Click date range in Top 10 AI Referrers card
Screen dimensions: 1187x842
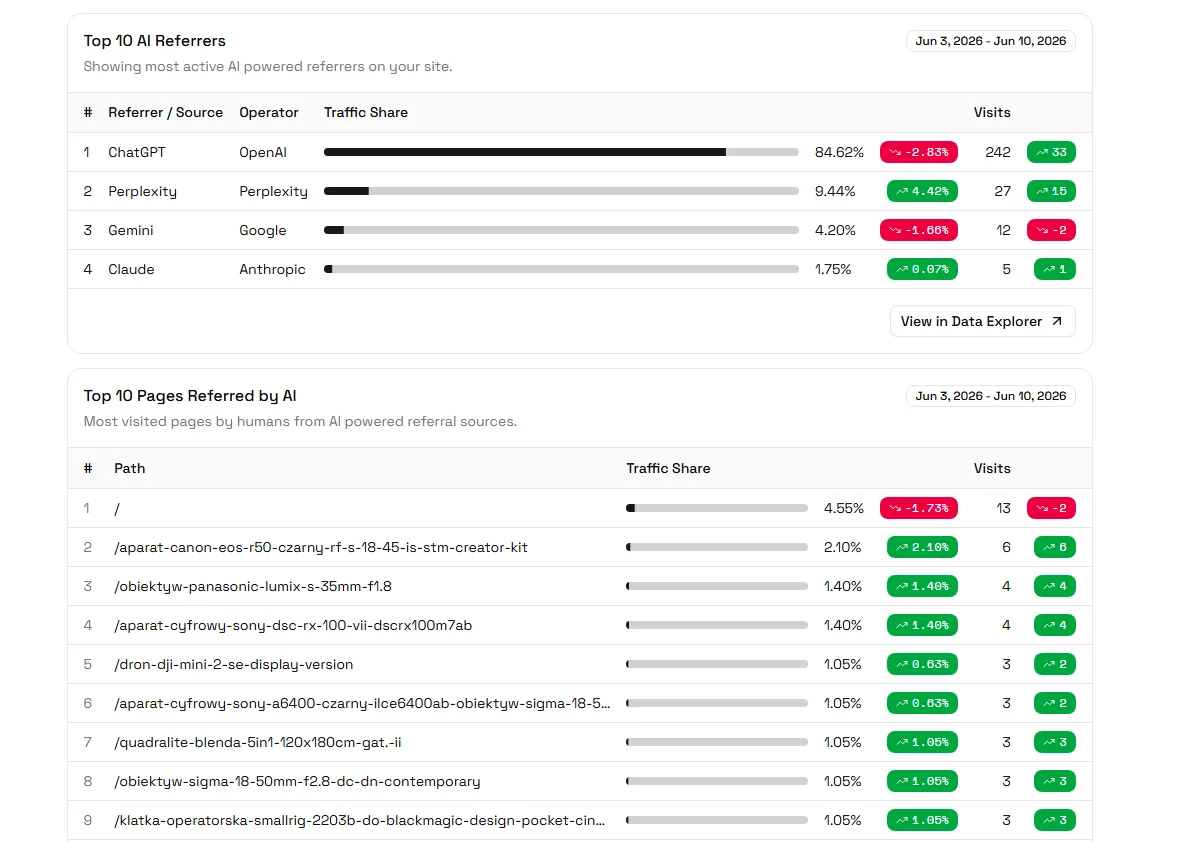(990, 41)
